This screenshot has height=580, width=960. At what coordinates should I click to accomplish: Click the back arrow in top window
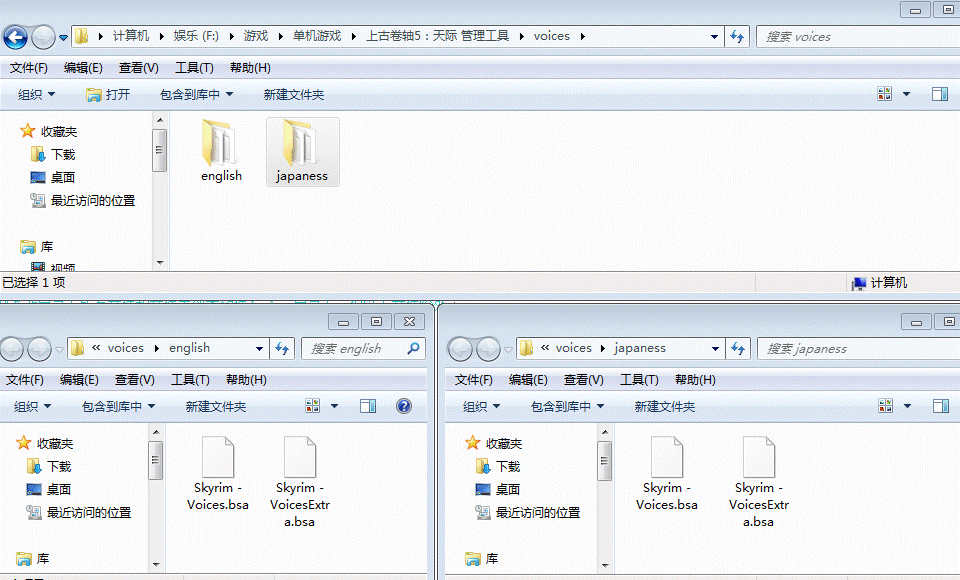tap(15, 38)
